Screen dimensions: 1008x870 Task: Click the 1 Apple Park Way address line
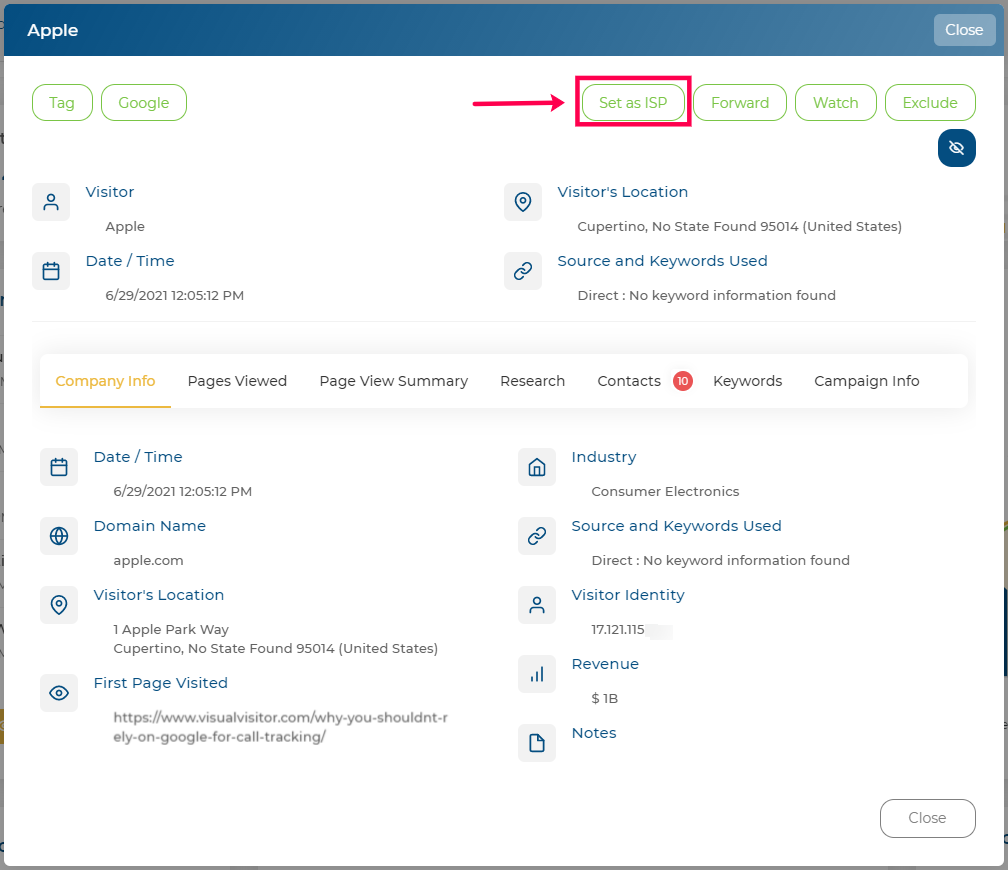[171, 630]
